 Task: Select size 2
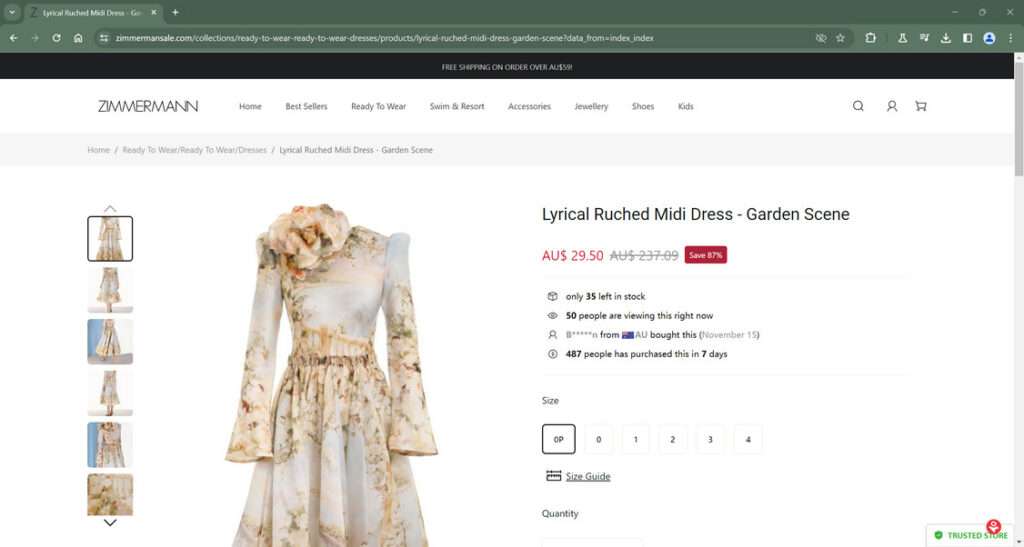point(672,439)
